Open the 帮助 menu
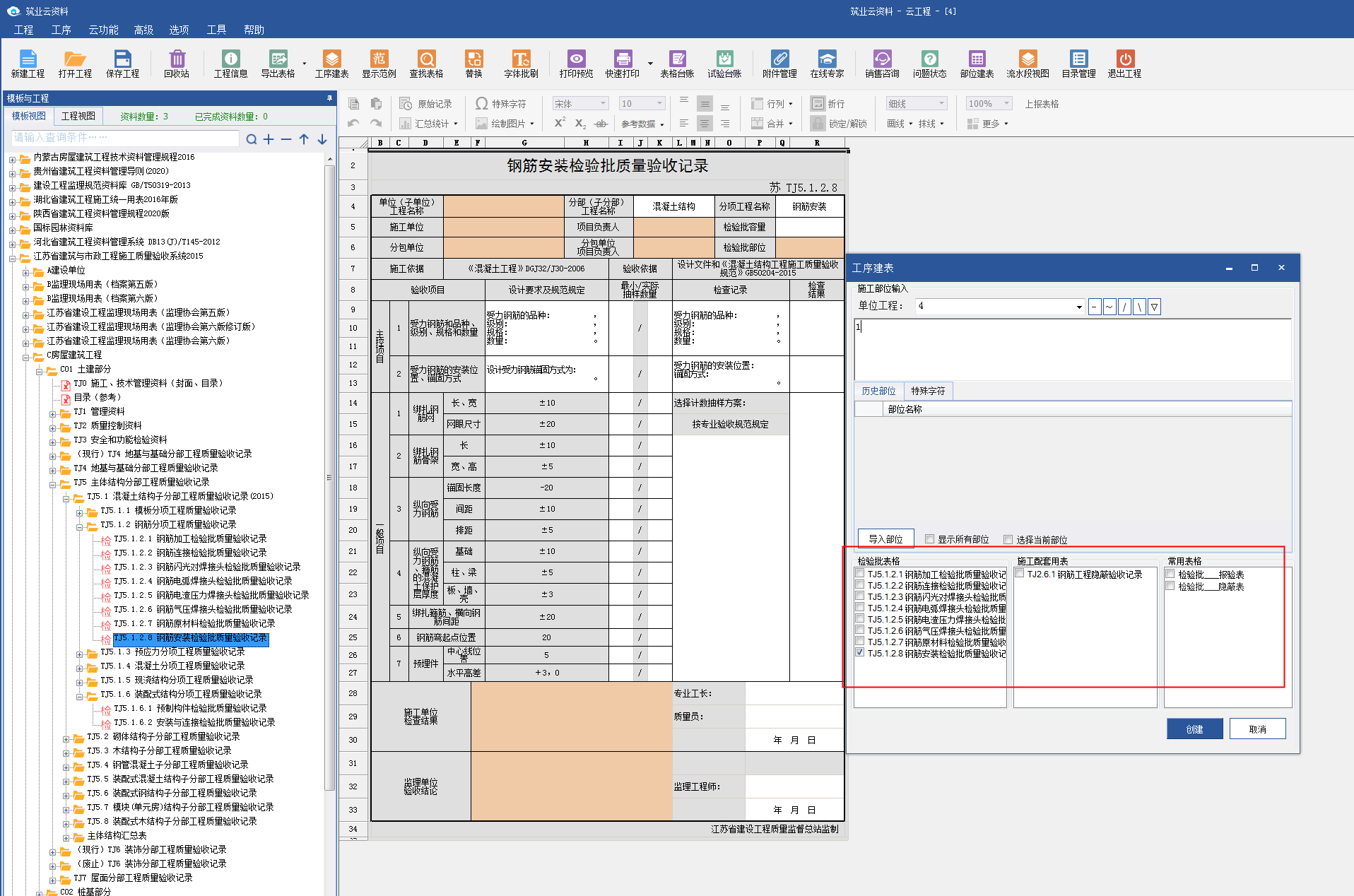Viewport: 1354px width, 896px height. (254, 30)
